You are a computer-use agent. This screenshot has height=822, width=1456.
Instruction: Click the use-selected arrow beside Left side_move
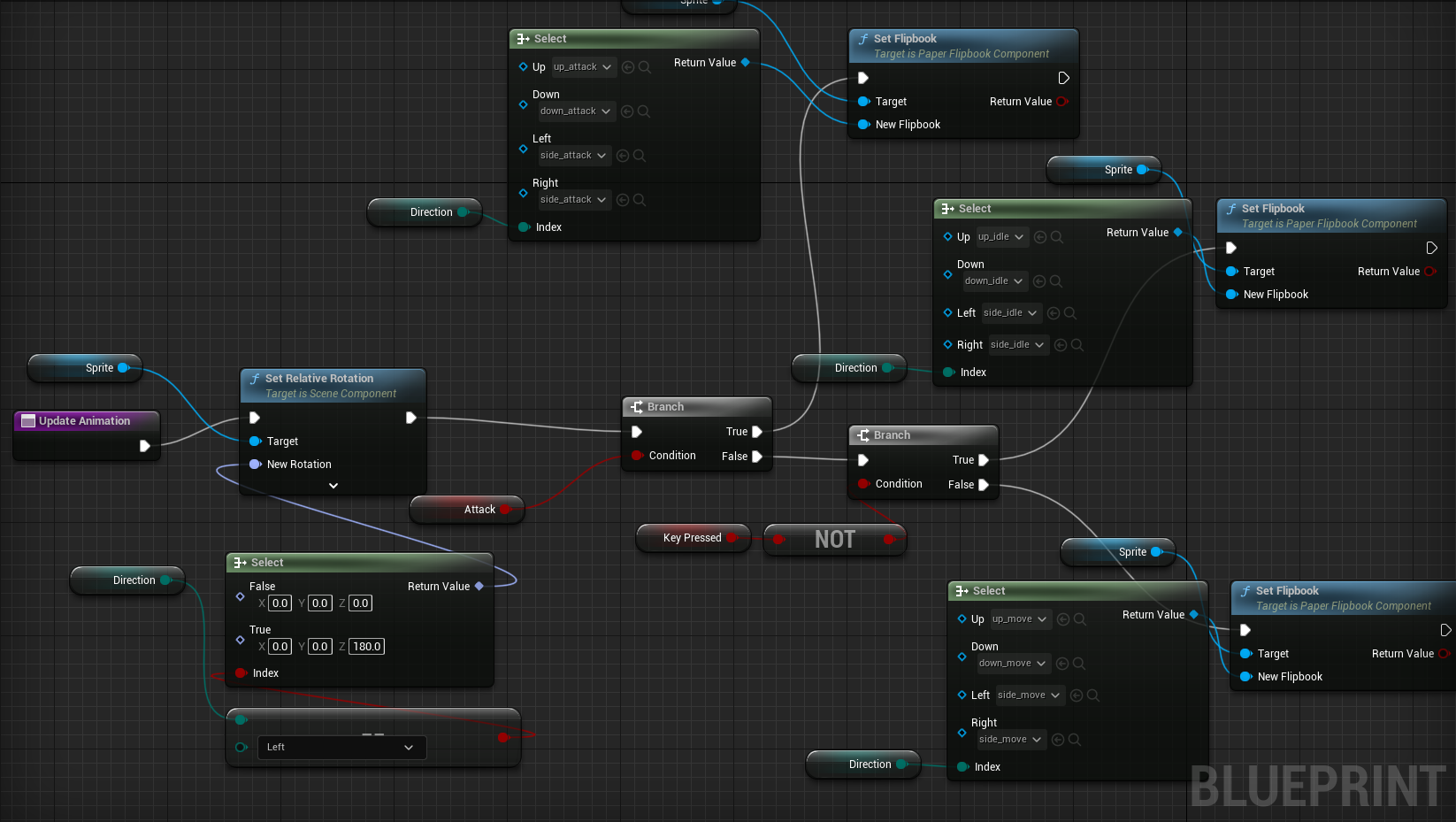point(1077,695)
